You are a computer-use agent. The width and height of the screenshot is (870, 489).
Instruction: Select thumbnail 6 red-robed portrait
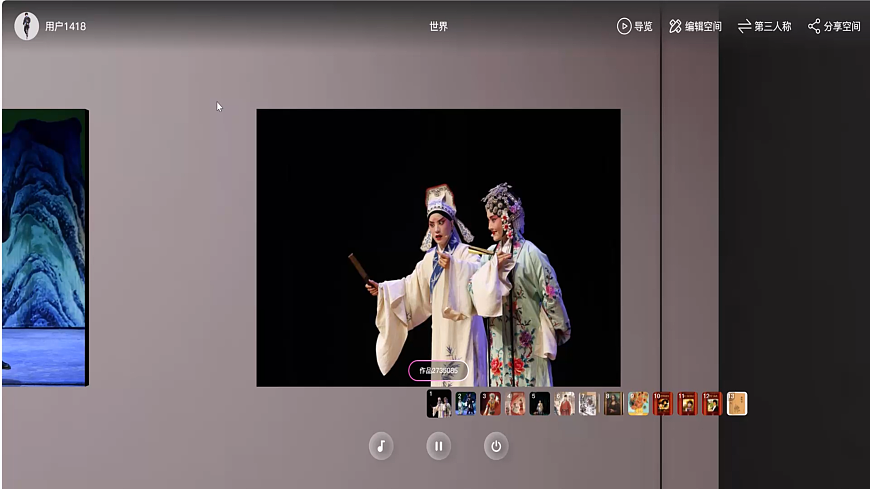[564, 404]
